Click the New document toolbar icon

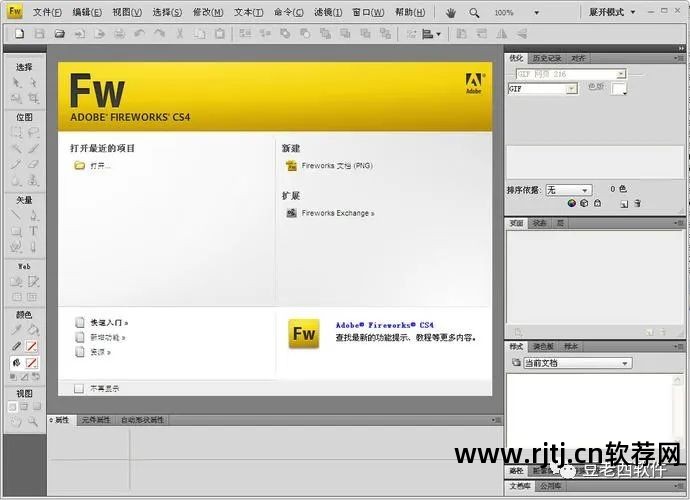19,33
